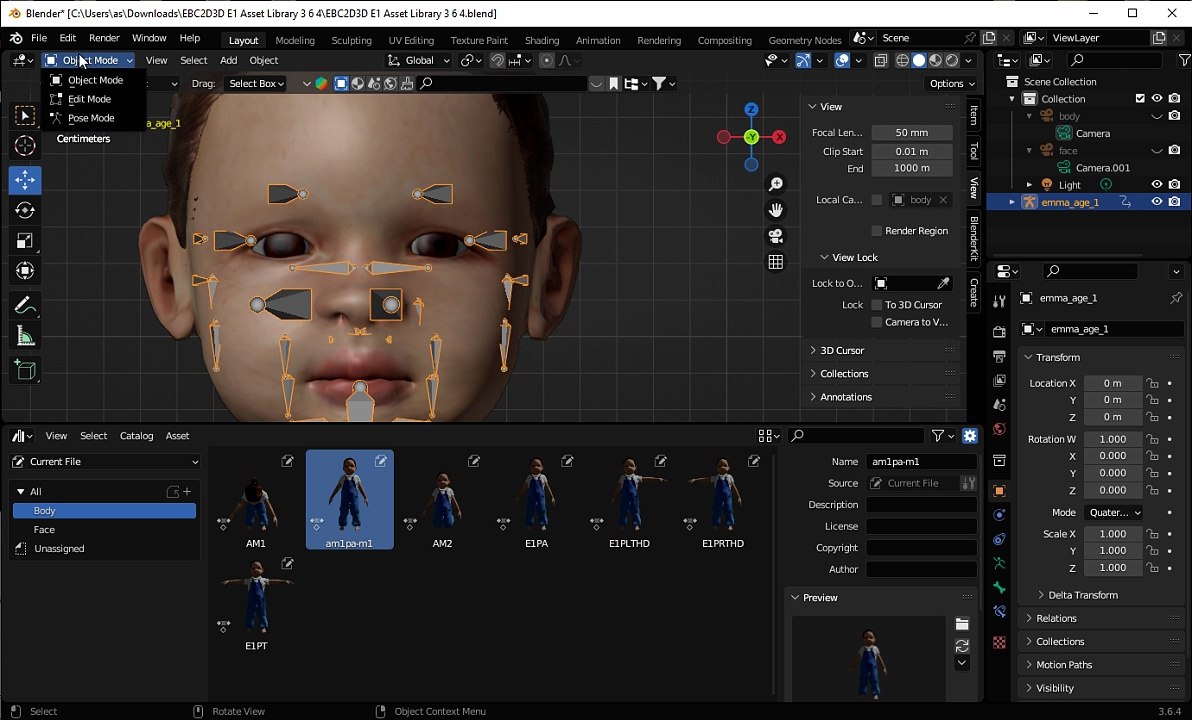Open the Select Box drag dropdown
Viewport: 1192px width, 720px height.
tap(256, 84)
